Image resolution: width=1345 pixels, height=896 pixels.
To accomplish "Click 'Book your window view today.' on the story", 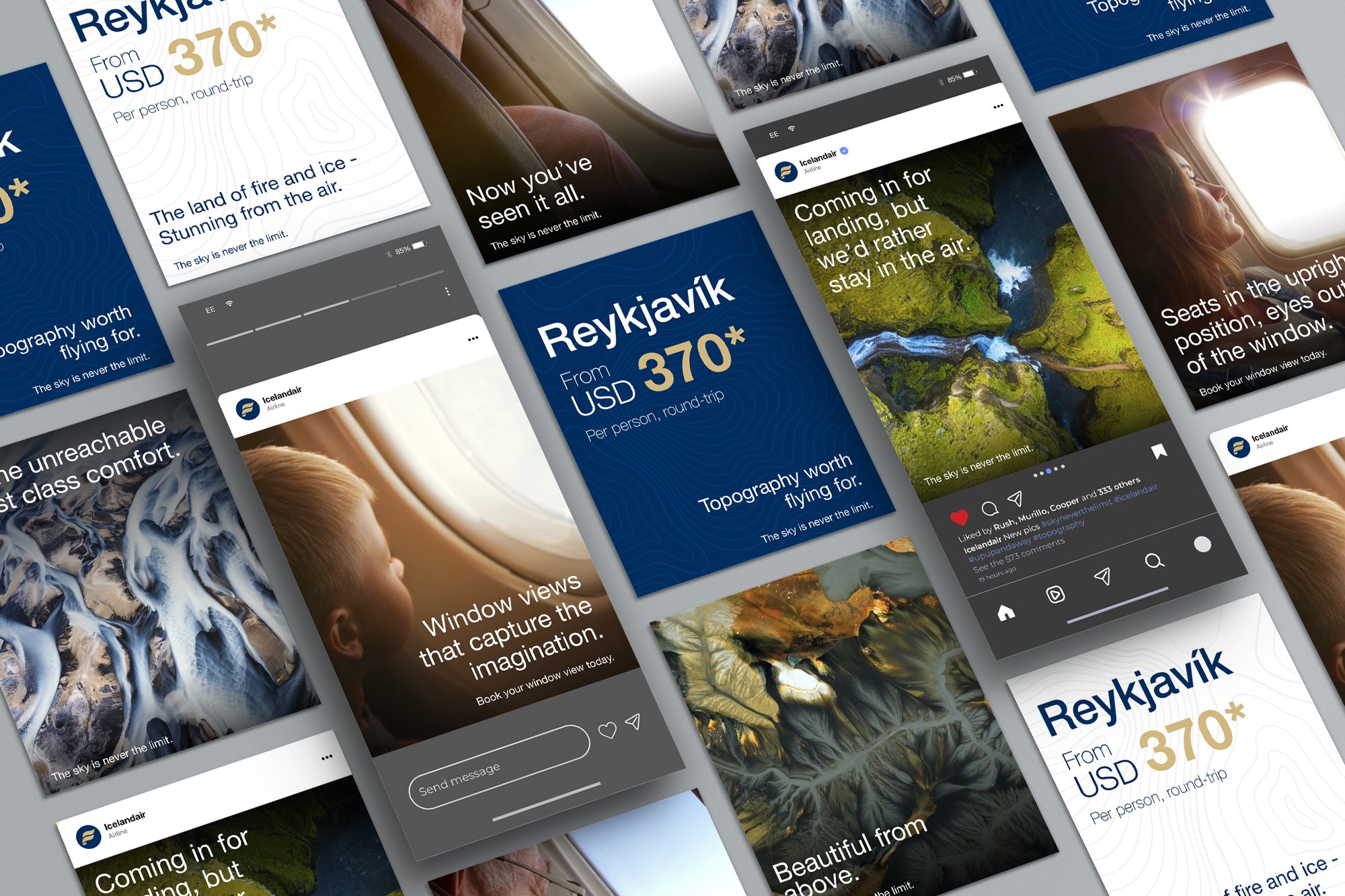I will [545, 680].
